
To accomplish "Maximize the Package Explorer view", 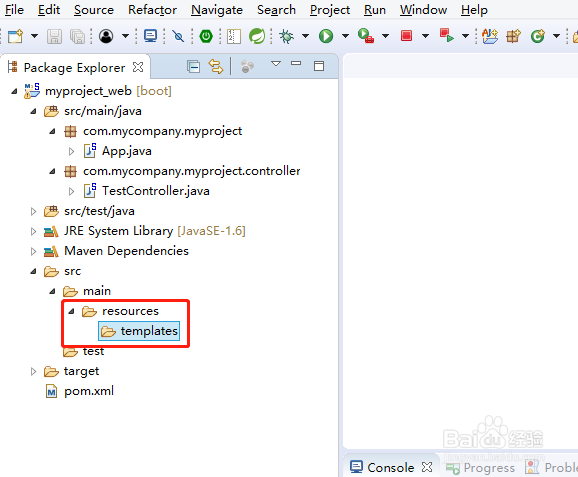I will [319, 66].
